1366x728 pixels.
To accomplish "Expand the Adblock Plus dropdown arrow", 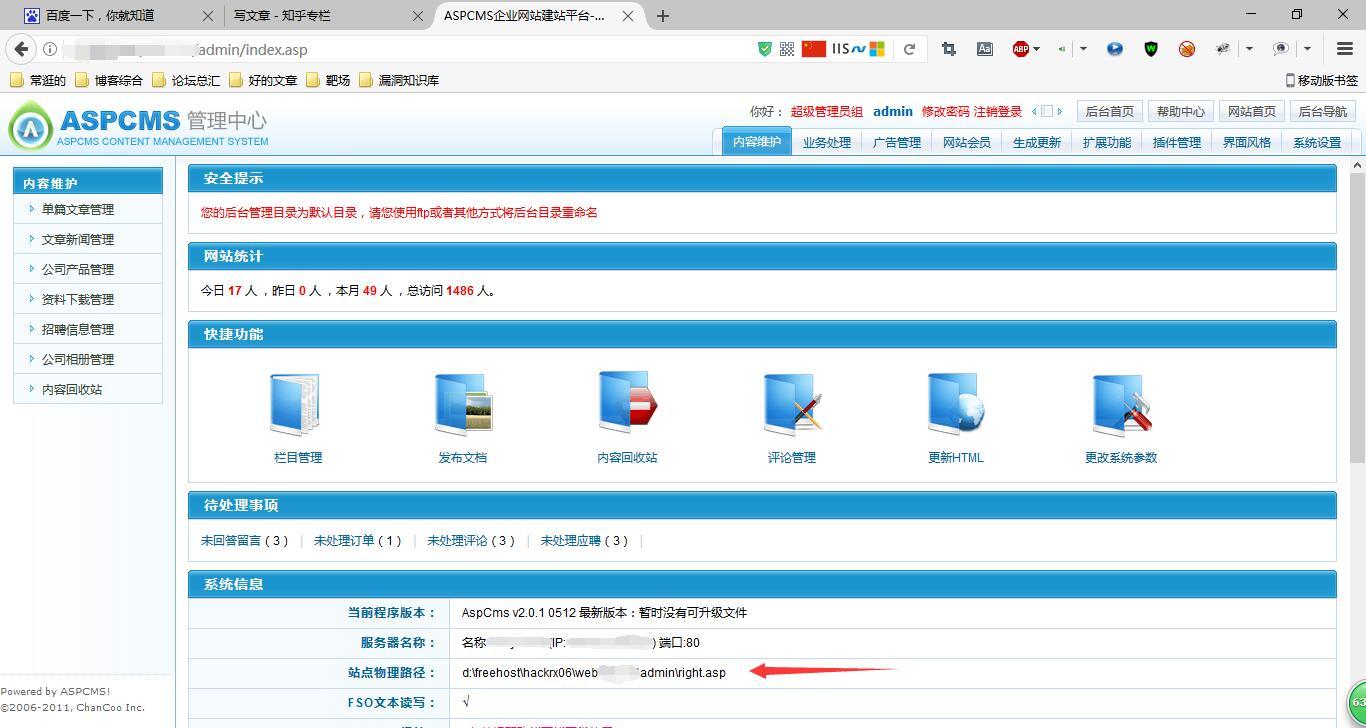I will click(x=1037, y=49).
